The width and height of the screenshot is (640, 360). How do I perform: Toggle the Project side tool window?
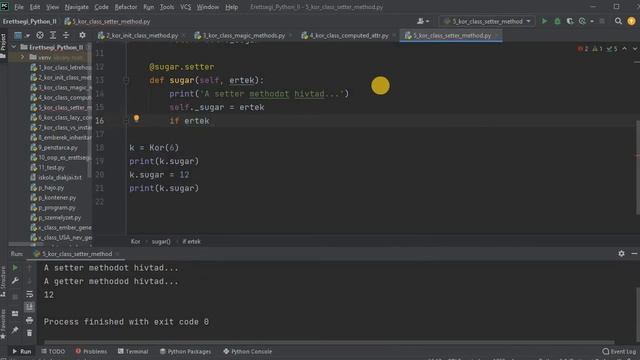coord(3,45)
